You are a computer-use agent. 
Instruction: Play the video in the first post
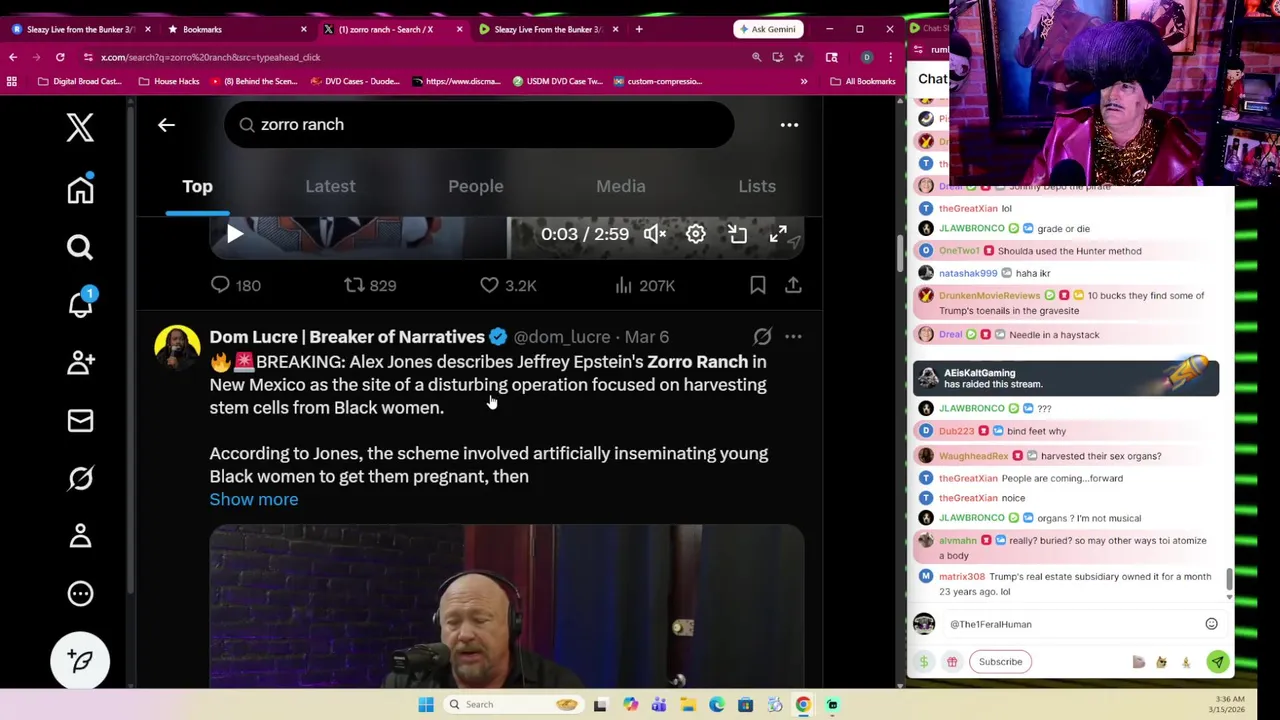234,234
